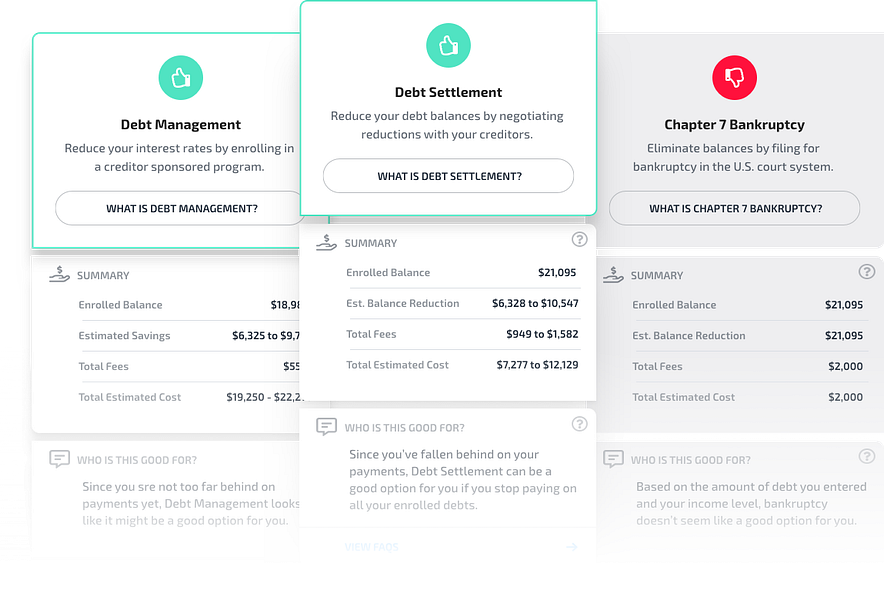Click Chapter 7 Bankruptcy Est. Balance Reduction $21,095 value
Image resolution: width=884 pixels, height=600 pixels.
tap(844, 336)
